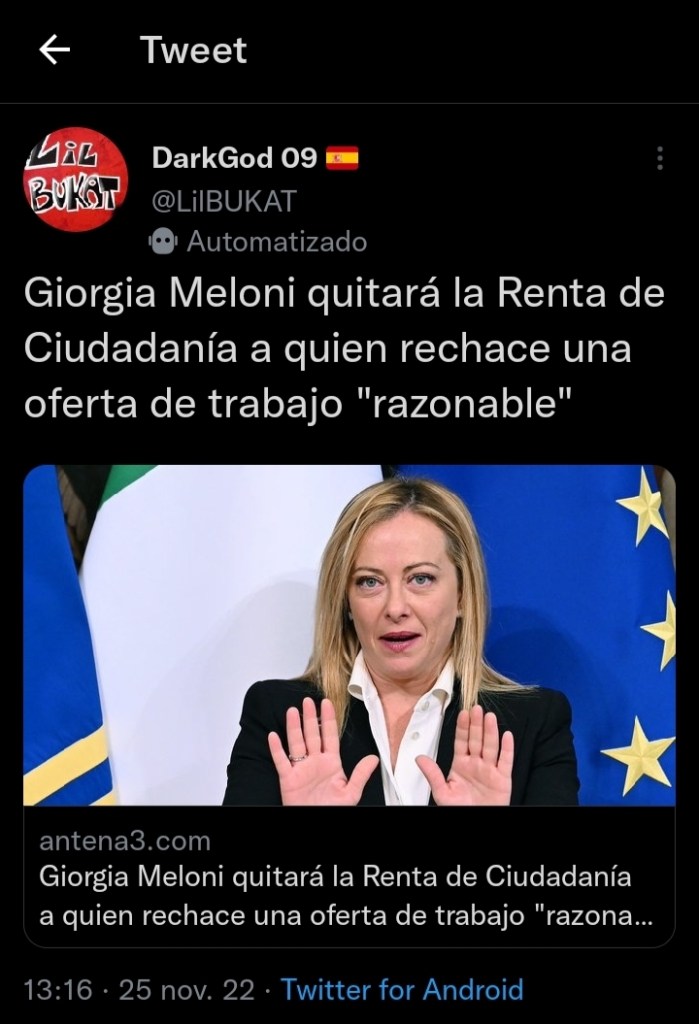Open the Giorgia Meloni preview photo
The width and height of the screenshot is (699, 1024).
350,635
